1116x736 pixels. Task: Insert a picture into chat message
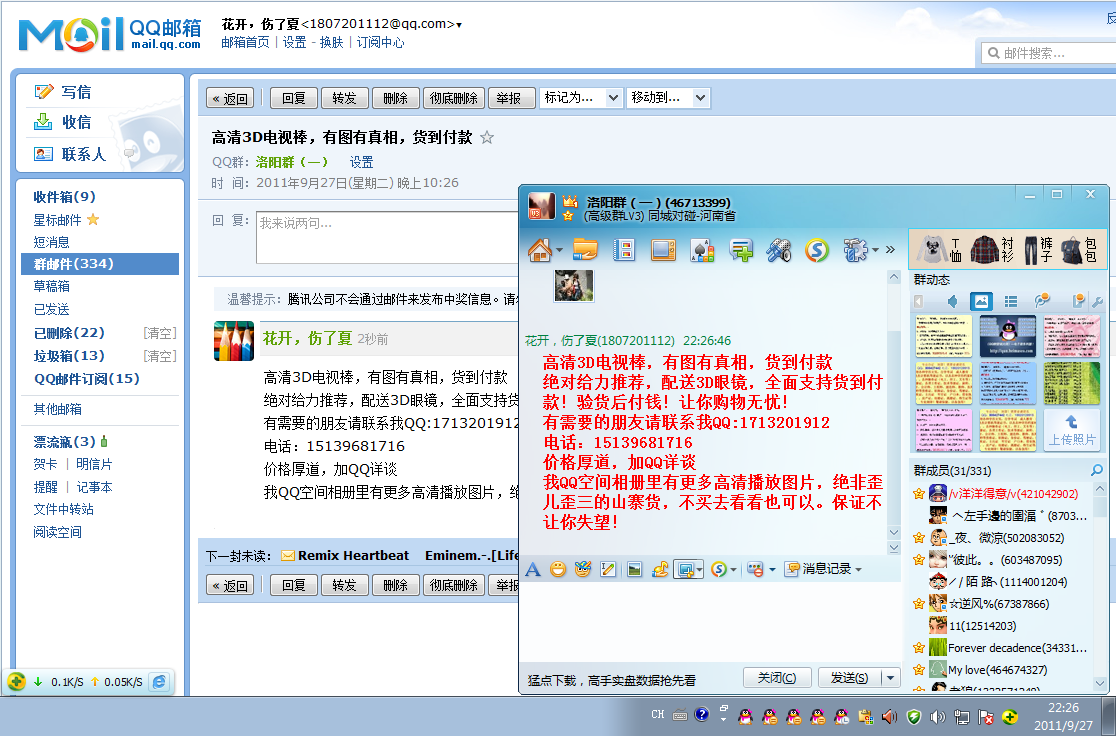pos(634,569)
